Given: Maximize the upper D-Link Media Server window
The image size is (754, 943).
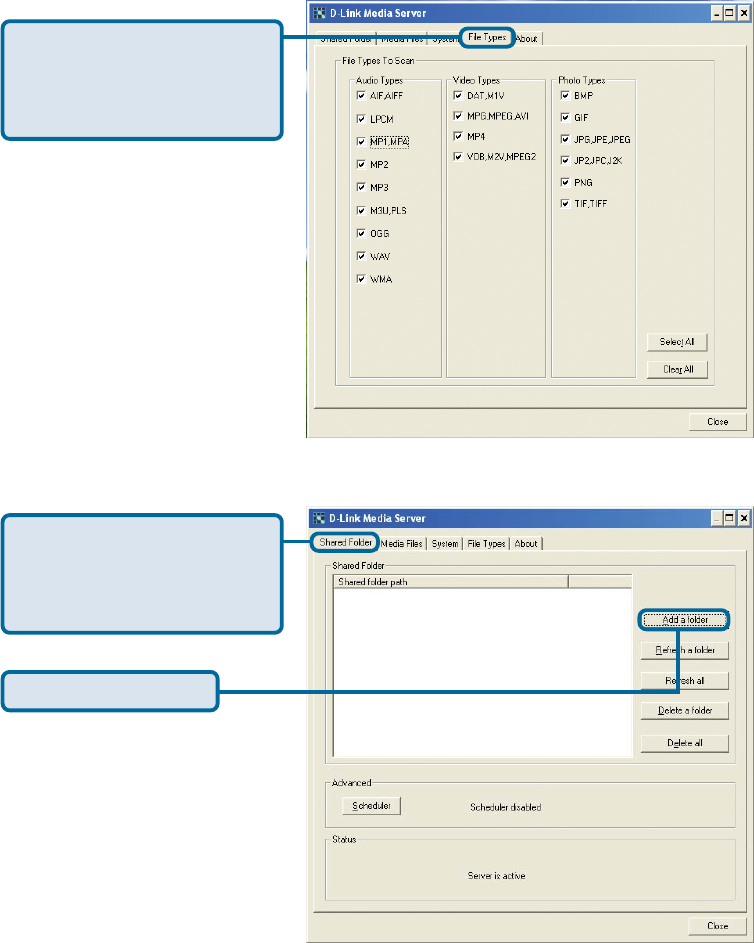Looking at the screenshot, I should click(x=729, y=13).
